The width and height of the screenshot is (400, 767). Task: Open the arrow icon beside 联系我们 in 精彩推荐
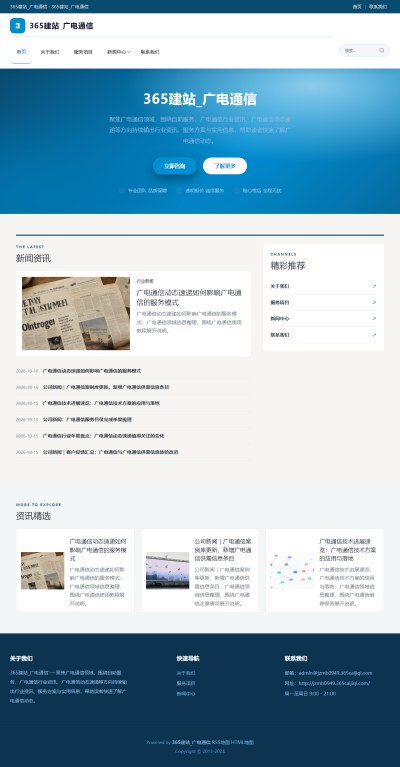375,335
